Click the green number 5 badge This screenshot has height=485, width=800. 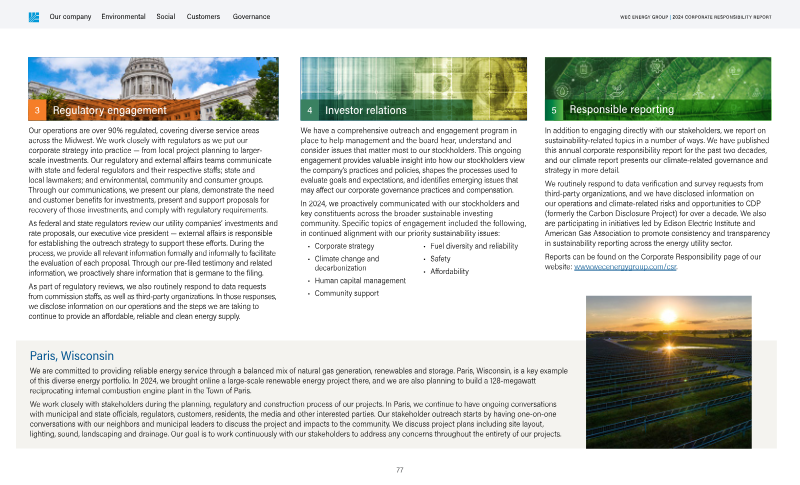coord(554,110)
